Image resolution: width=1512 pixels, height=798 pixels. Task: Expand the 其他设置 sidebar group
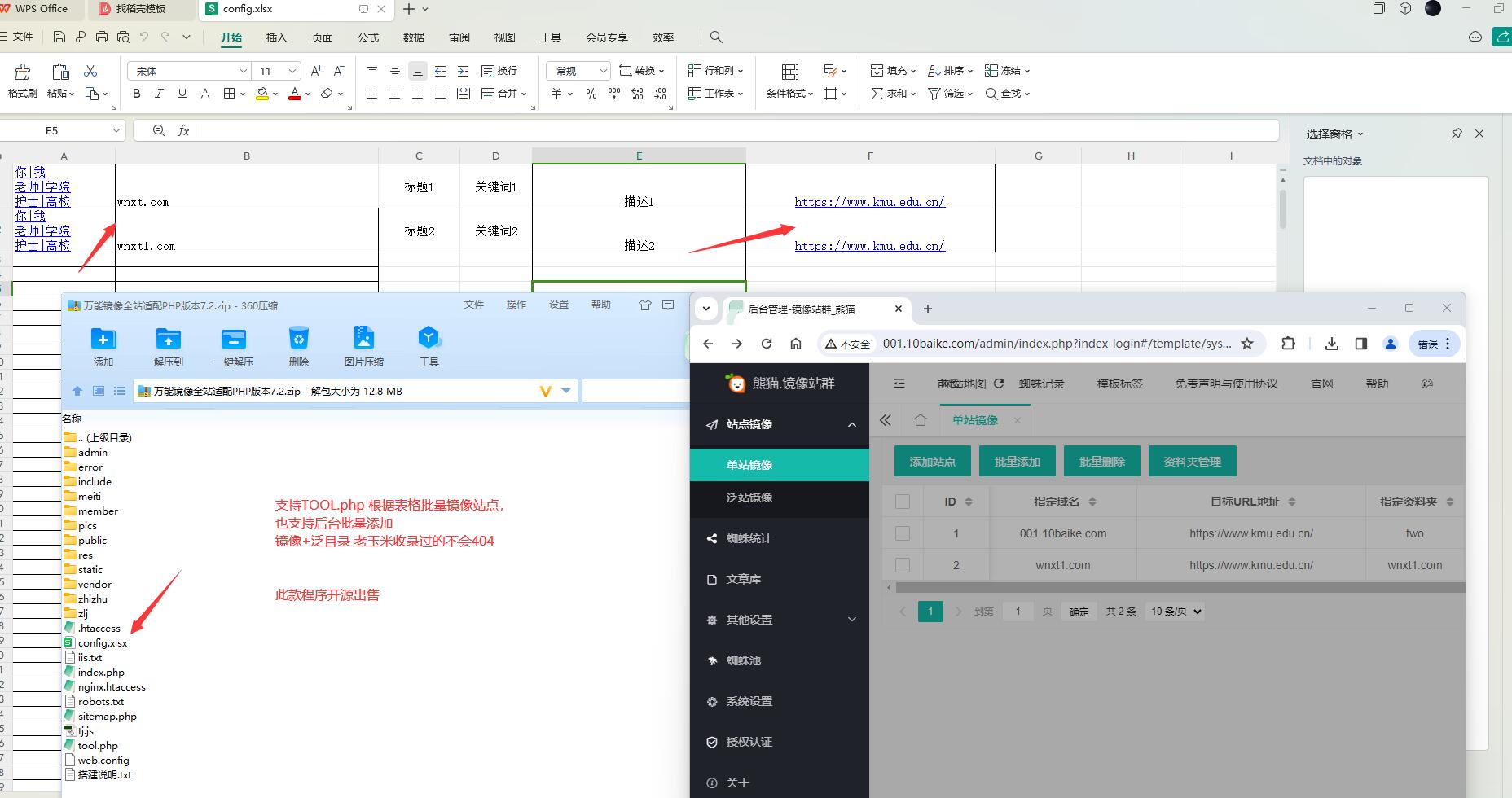(x=852, y=620)
